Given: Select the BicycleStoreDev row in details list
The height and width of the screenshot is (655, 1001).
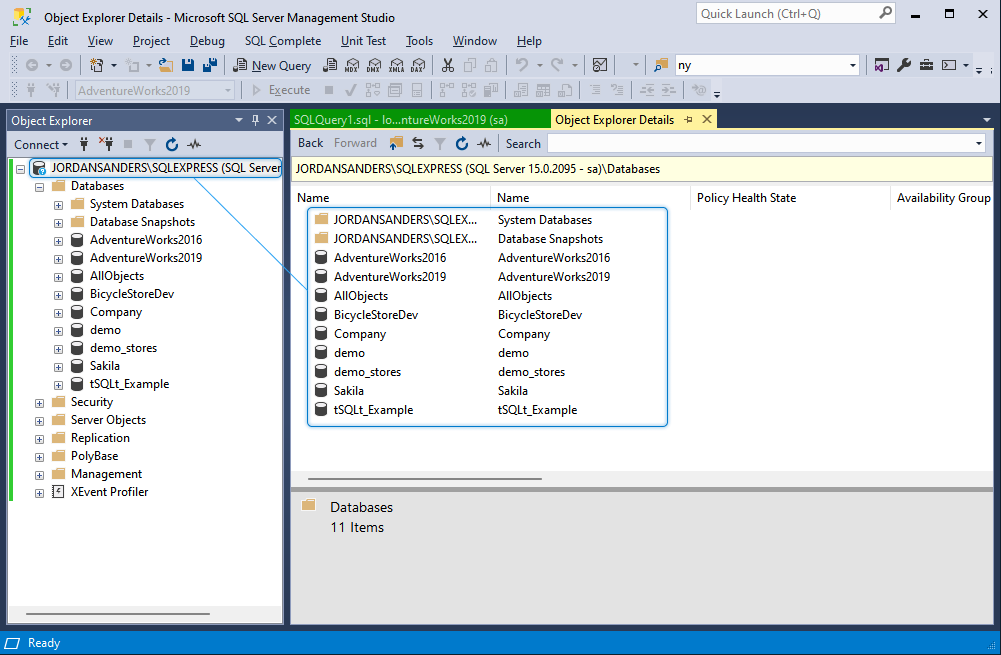Looking at the screenshot, I should (487, 315).
